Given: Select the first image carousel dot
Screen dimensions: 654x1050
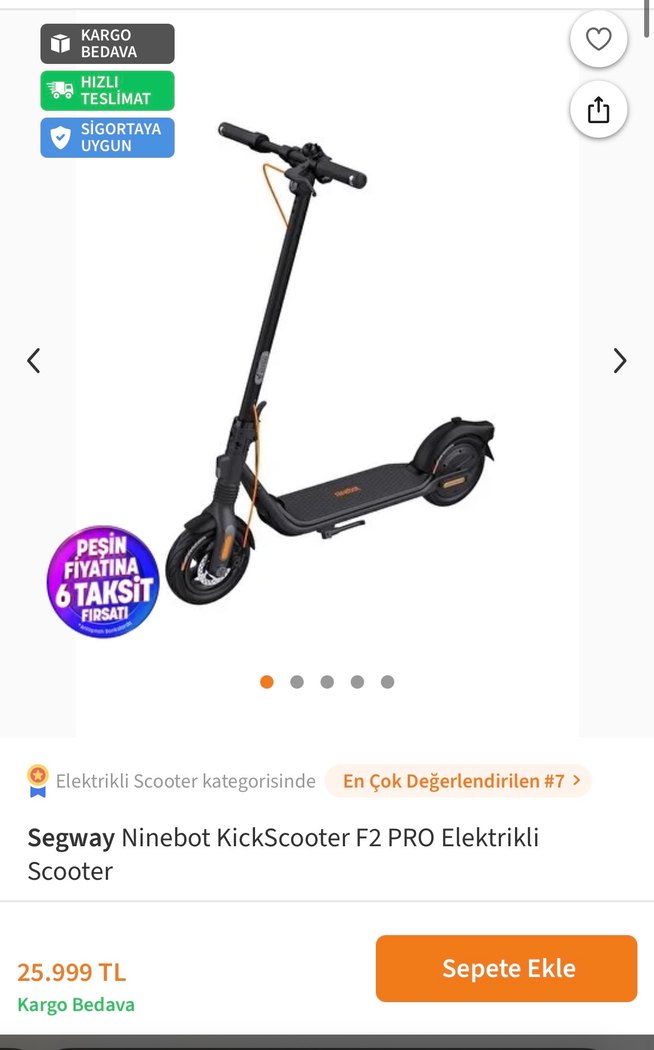Looking at the screenshot, I should (267, 682).
